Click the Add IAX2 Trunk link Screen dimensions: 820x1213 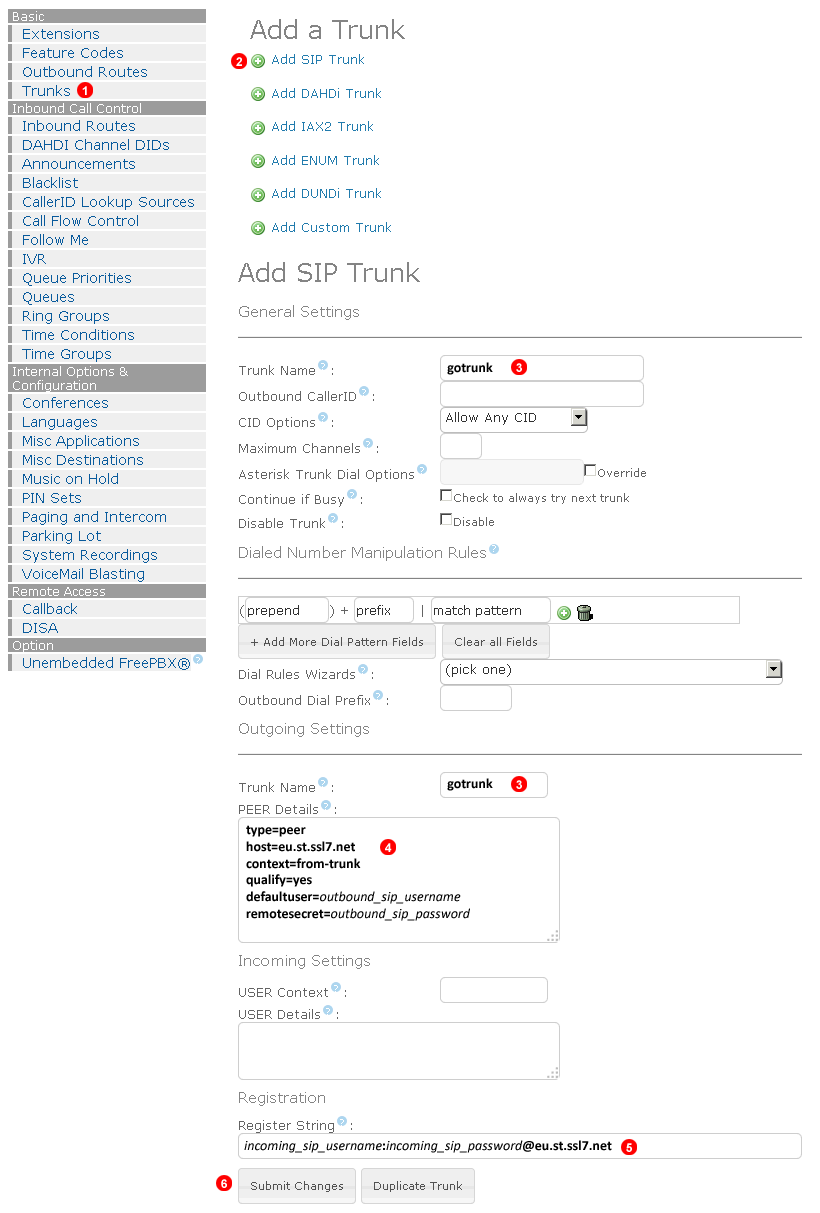322,127
